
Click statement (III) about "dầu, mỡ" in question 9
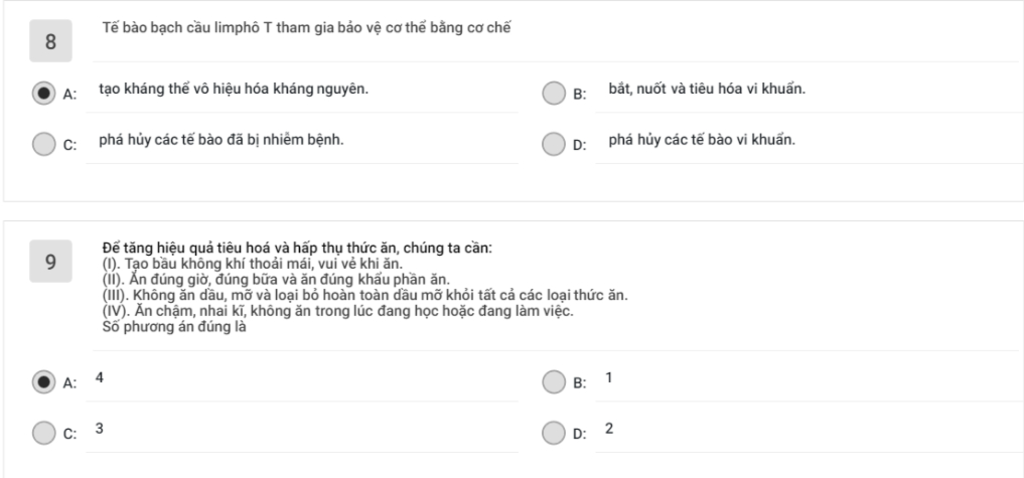[x=365, y=295]
